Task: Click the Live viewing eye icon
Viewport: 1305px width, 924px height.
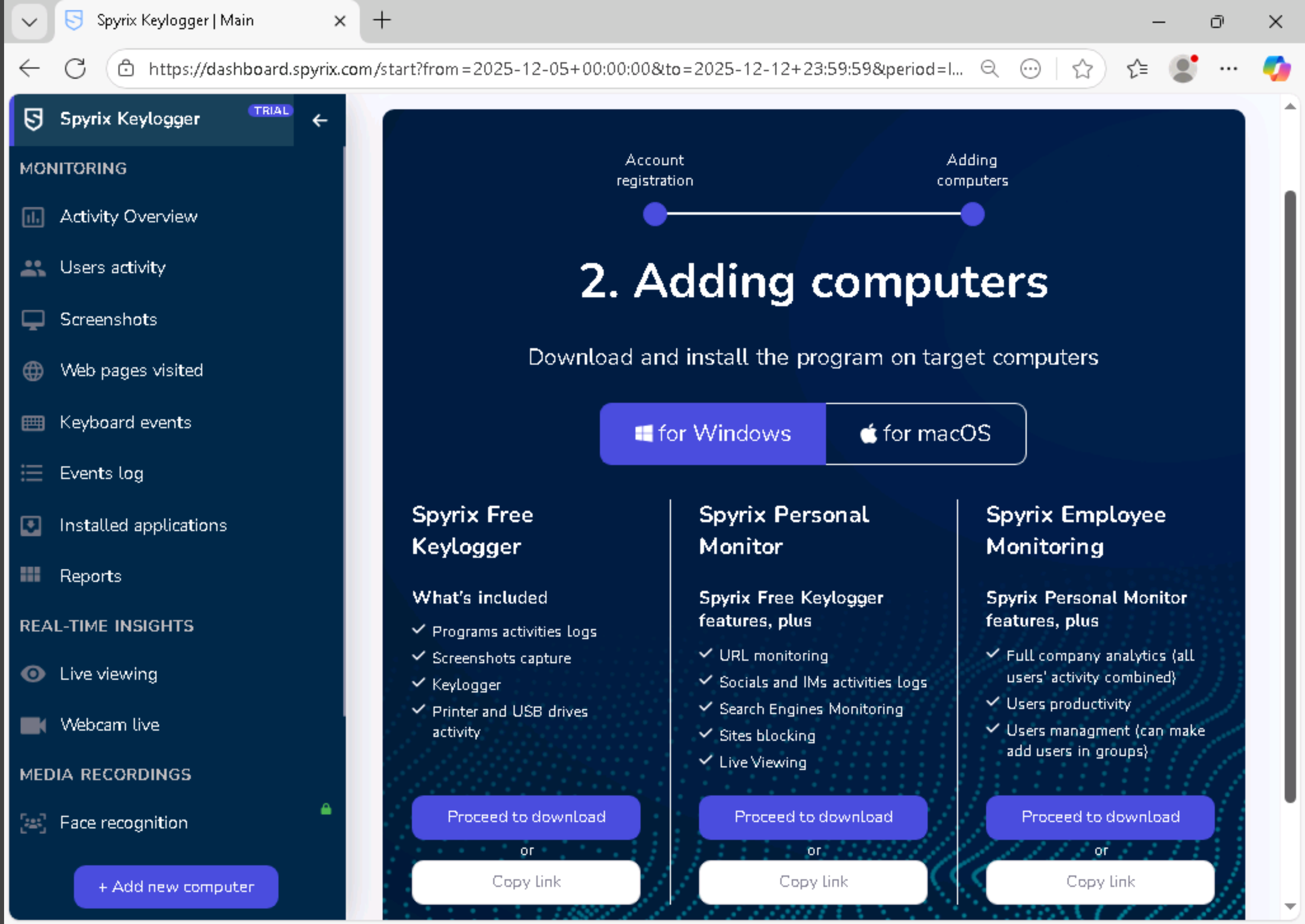Action: pyautogui.click(x=33, y=674)
